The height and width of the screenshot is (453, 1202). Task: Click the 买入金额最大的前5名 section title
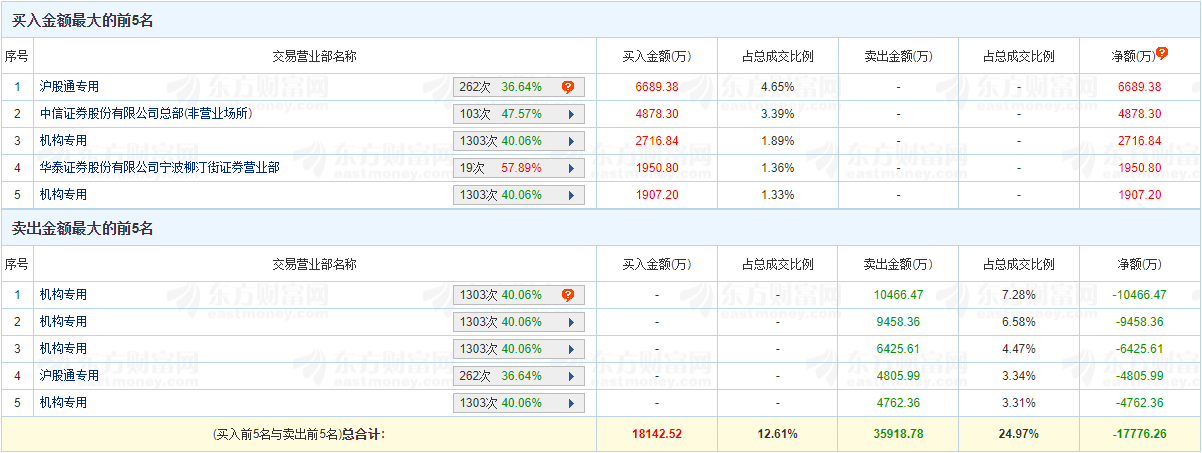point(82,20)
